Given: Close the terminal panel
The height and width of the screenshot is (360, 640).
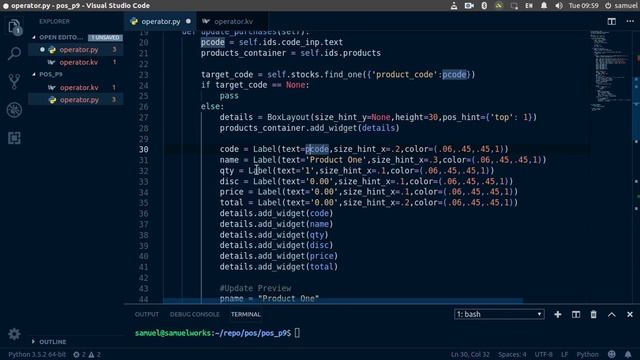Looking at the screenshot, I should (629, 314).
